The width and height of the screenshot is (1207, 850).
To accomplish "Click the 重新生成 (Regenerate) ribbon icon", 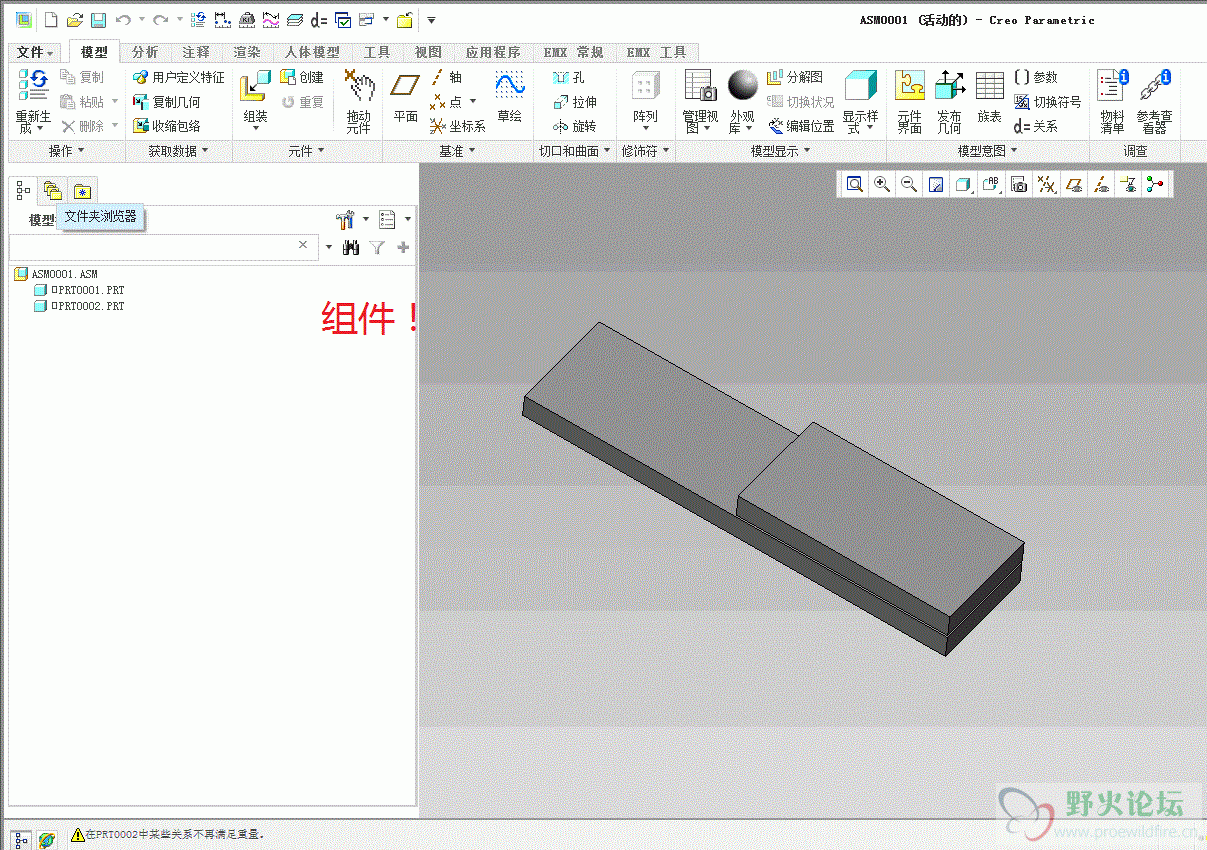I will coord(33,101).
